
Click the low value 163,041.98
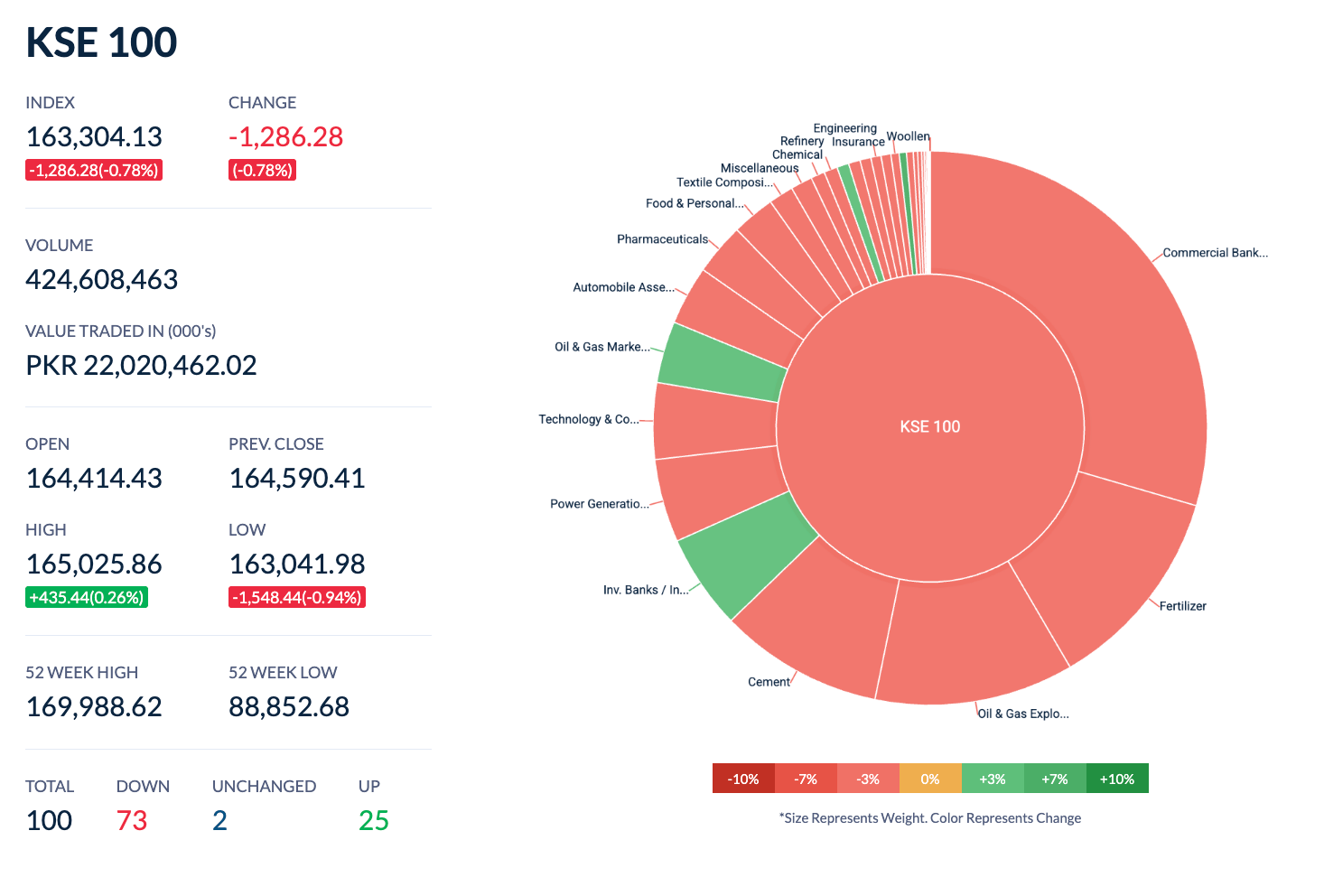(297, 564)
